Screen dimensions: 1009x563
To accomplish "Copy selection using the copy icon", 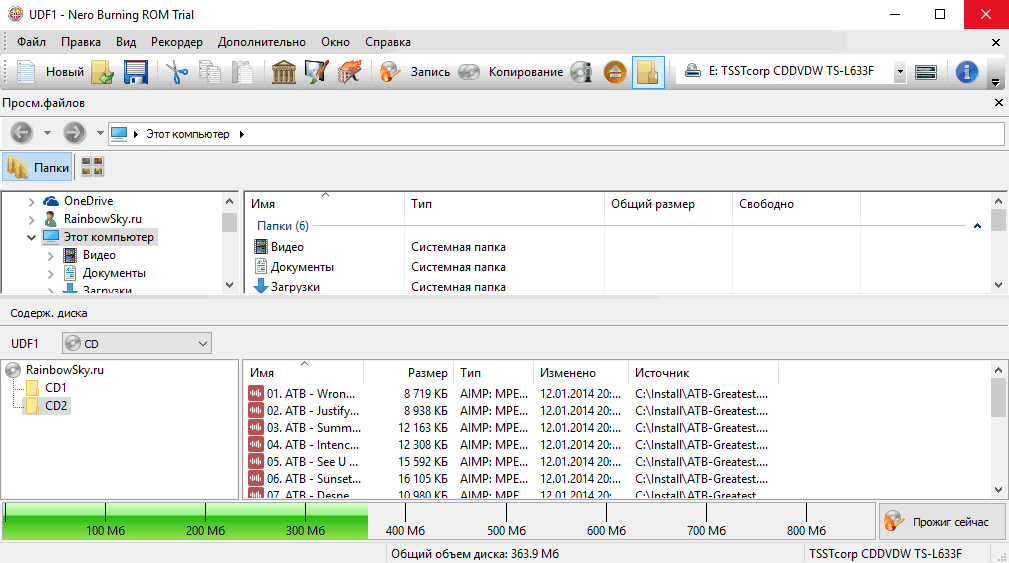I will [210, 71].
